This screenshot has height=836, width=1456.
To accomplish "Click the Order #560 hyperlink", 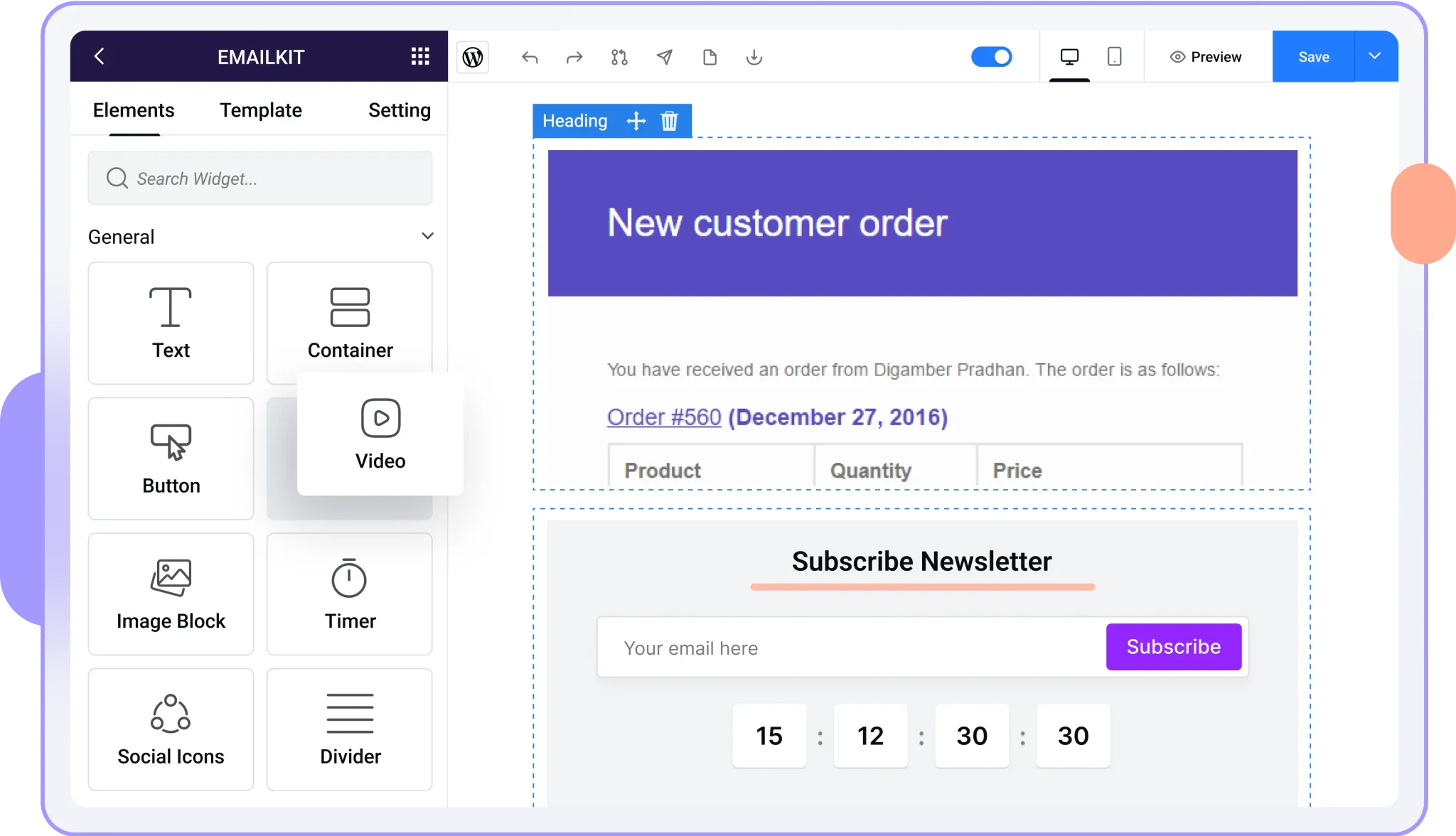I will [x=664, y=417].
